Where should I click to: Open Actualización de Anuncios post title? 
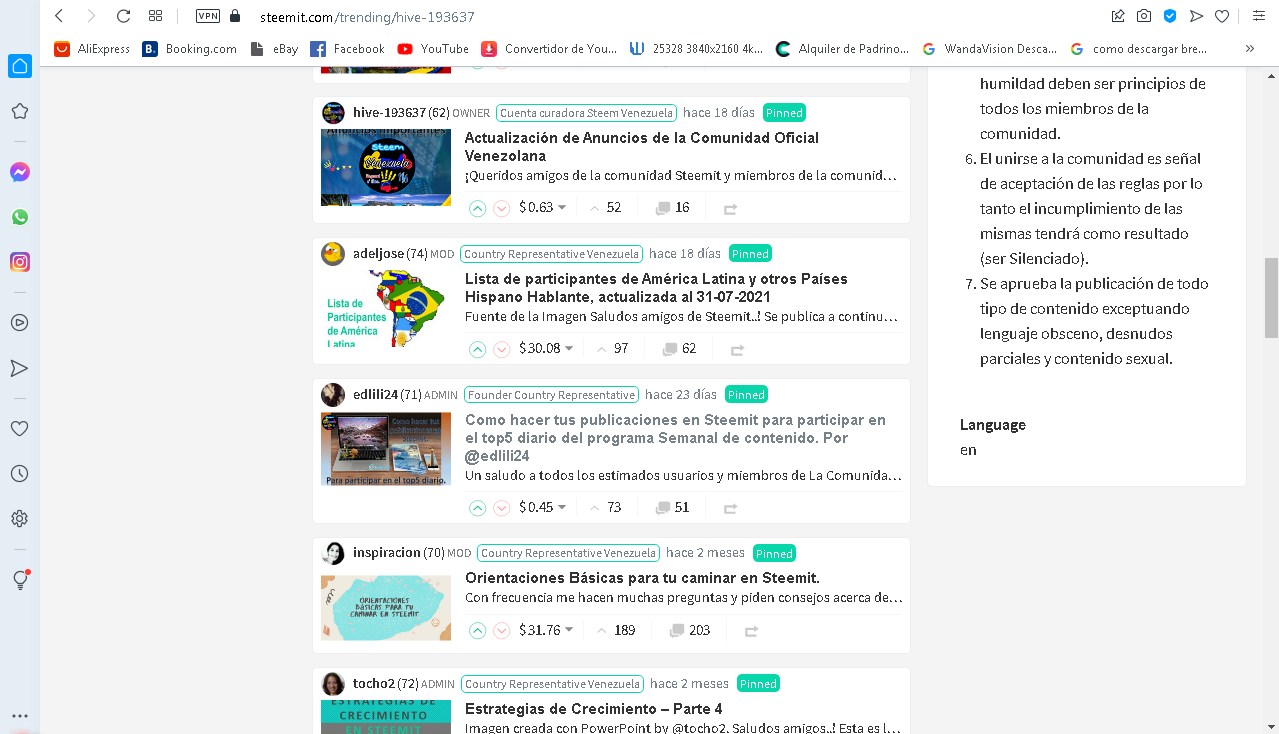642,147
